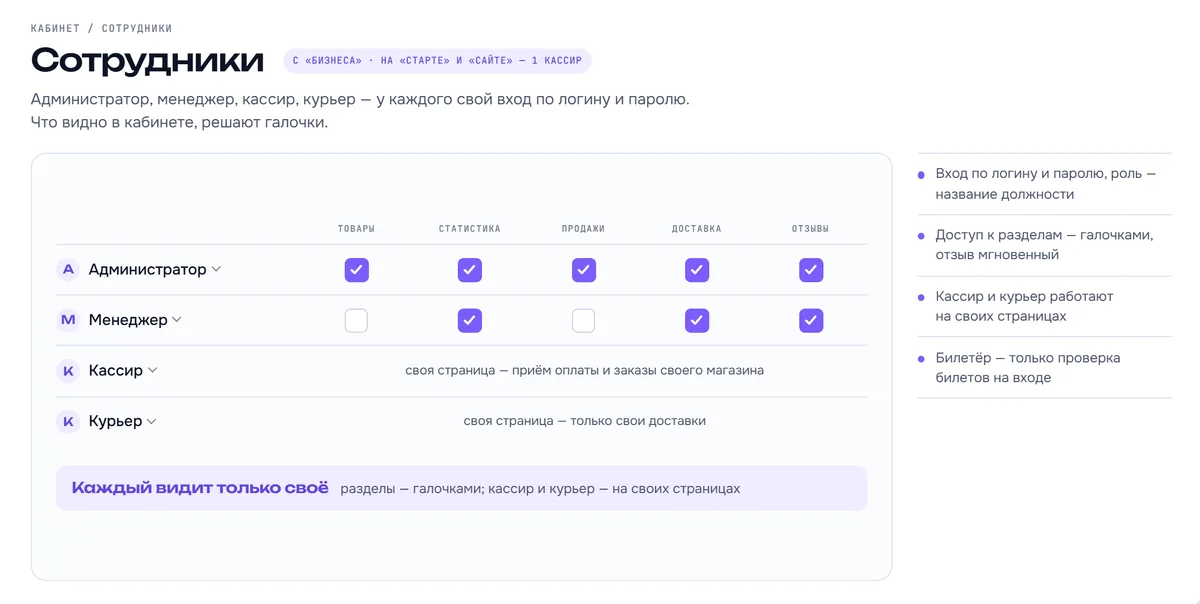Viewport: 1200px width, 604px height.
Task: Uncheck Статистика access for Менеджер
Action: click(x=470, y=321)
